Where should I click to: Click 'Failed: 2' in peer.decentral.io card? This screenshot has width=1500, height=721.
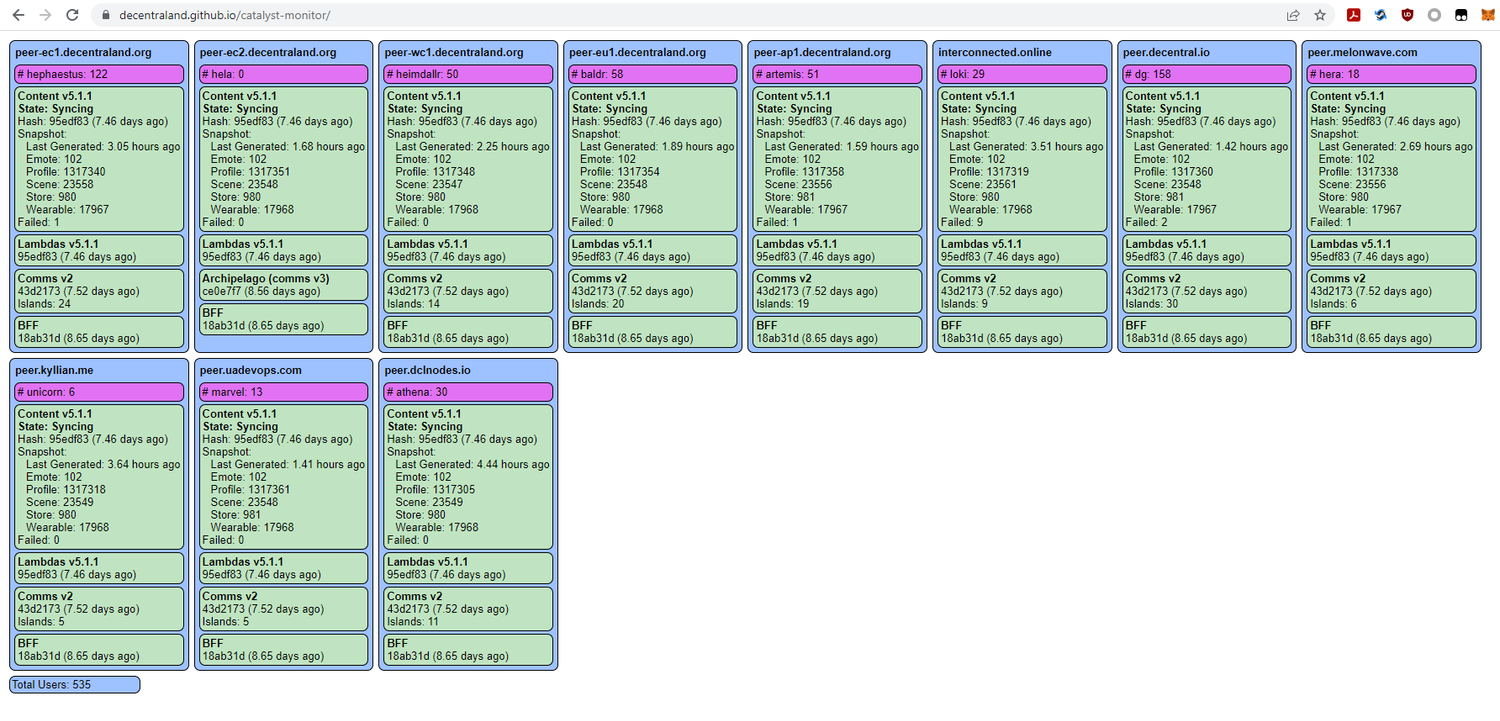coord(1147,222)
